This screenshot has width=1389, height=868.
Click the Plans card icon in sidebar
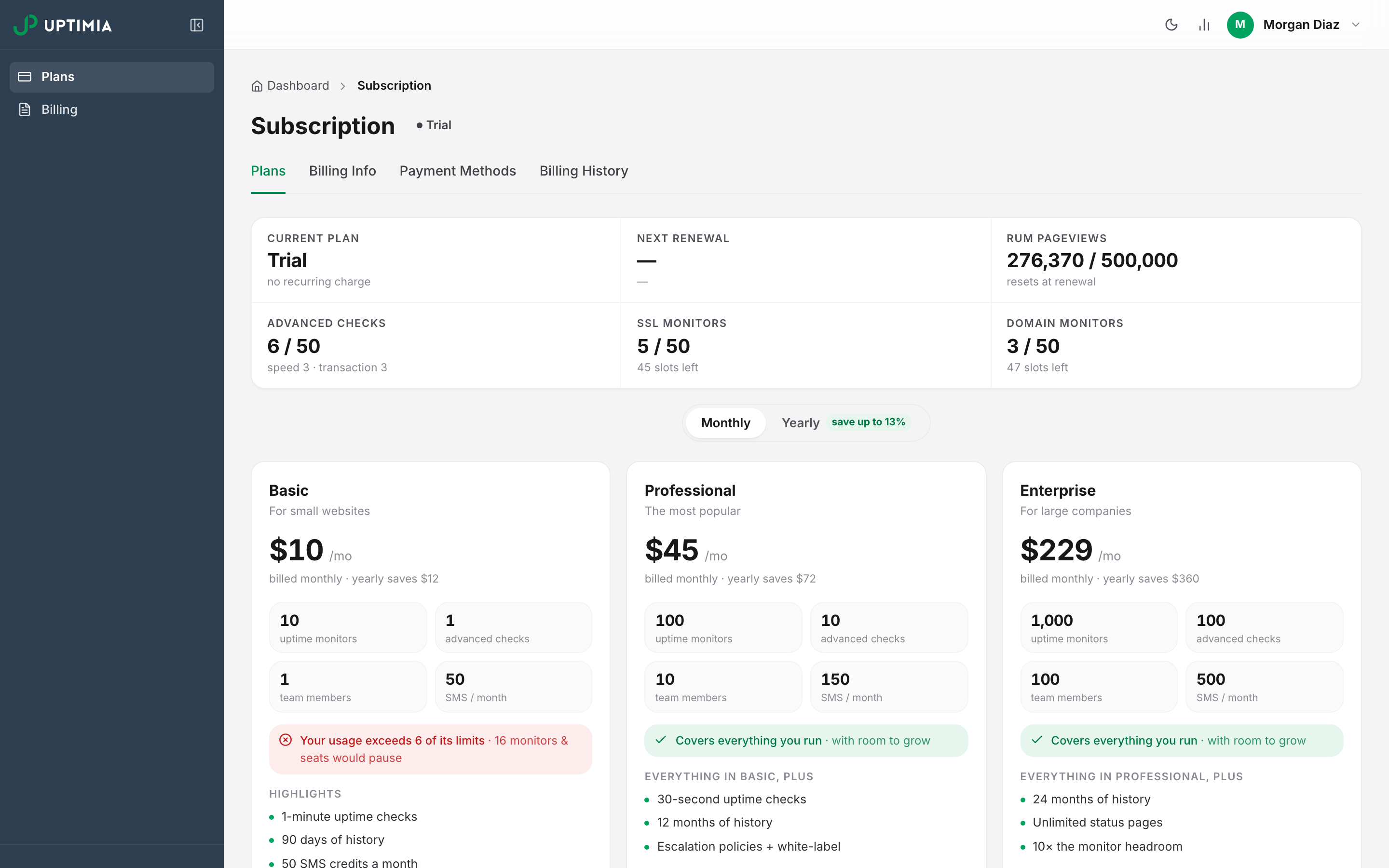coord(25,77)
